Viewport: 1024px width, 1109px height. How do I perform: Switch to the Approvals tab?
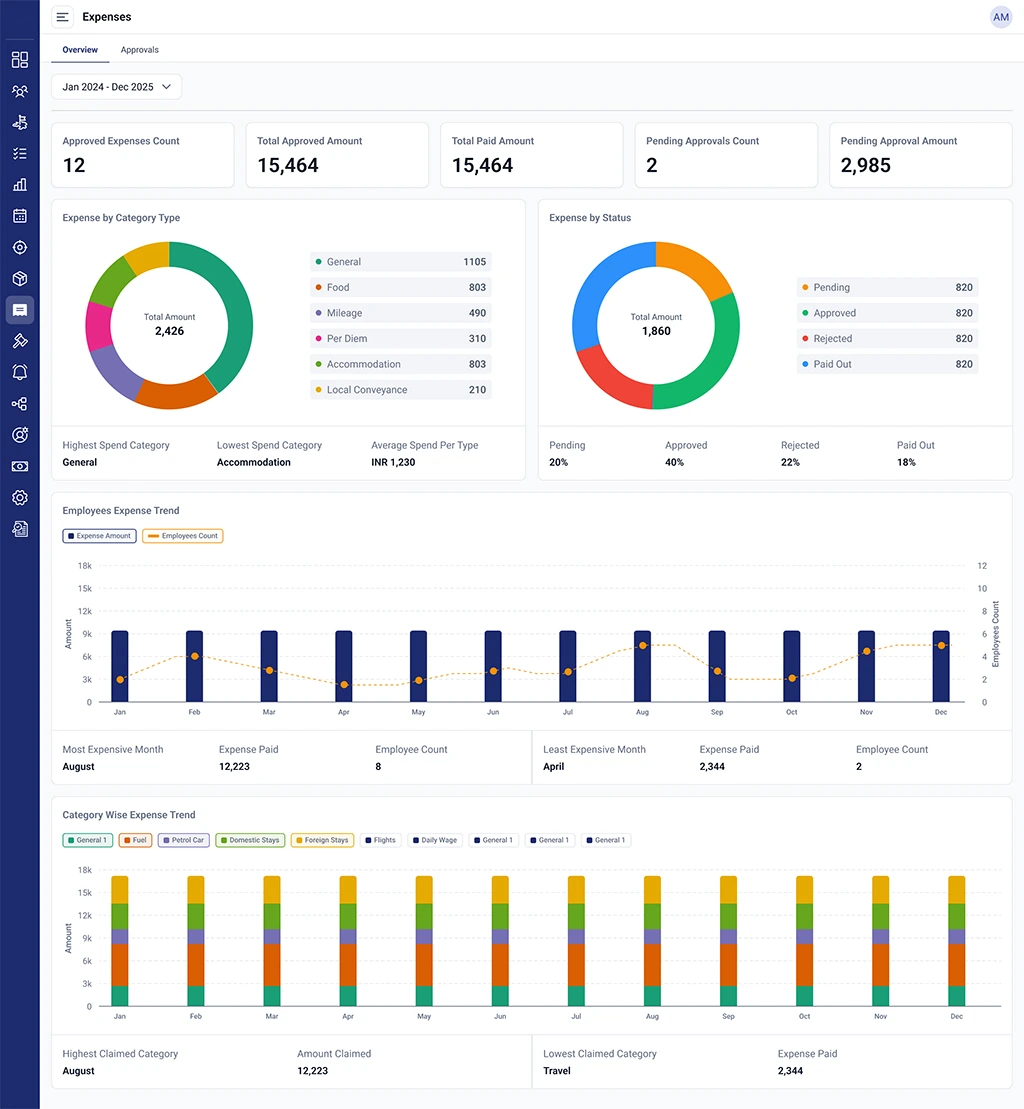139,50
